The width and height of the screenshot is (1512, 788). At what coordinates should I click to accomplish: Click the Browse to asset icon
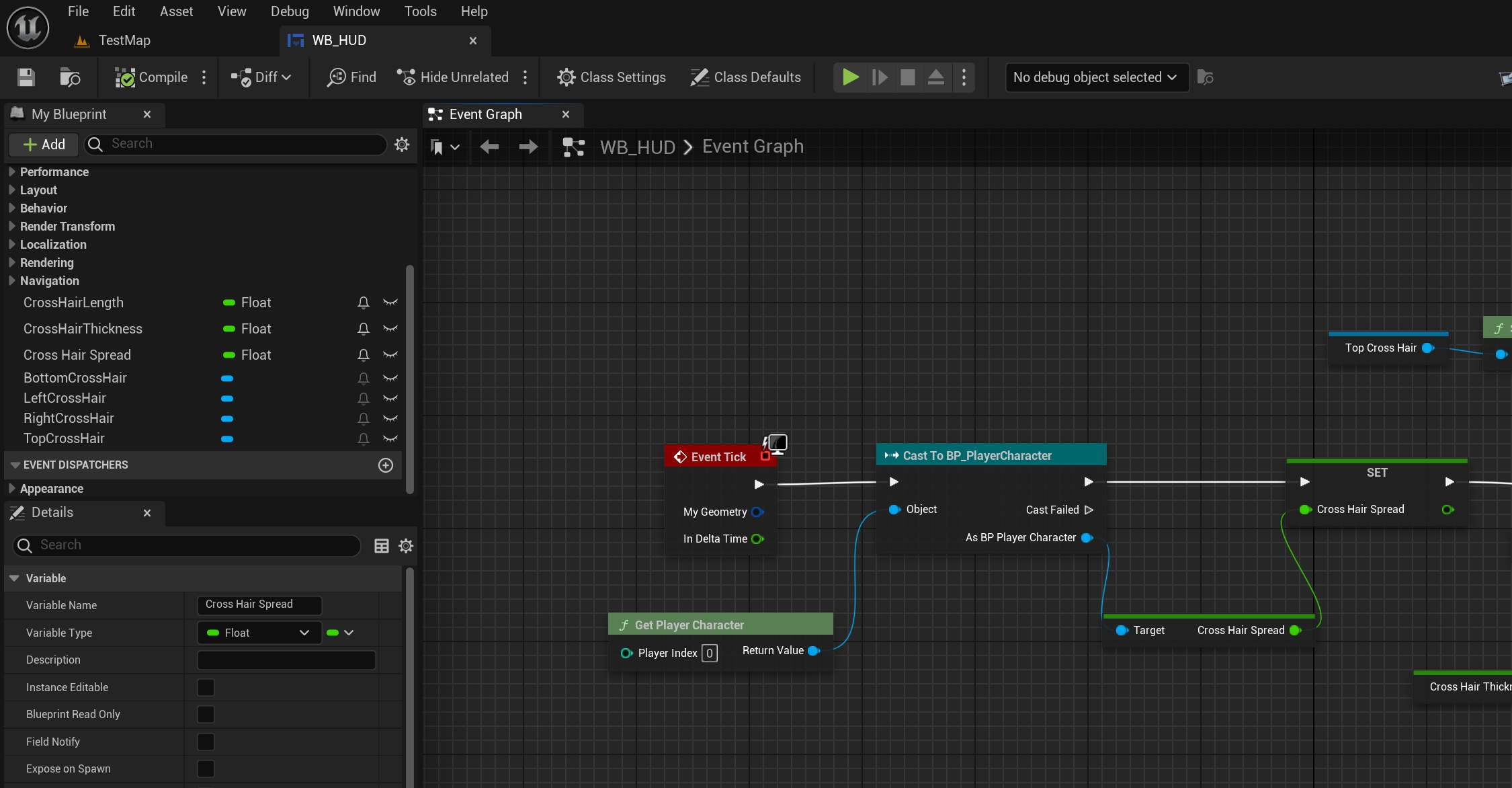click(x=69, y=77)
